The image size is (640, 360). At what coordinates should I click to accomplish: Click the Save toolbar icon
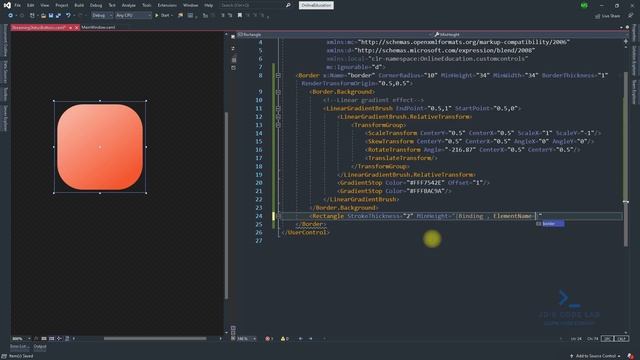(51, 16)
